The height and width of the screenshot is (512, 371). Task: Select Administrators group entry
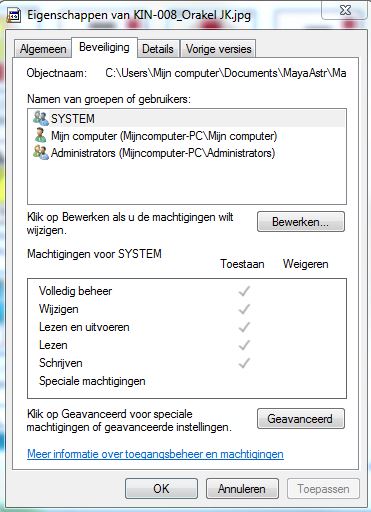tap(187, 153)
